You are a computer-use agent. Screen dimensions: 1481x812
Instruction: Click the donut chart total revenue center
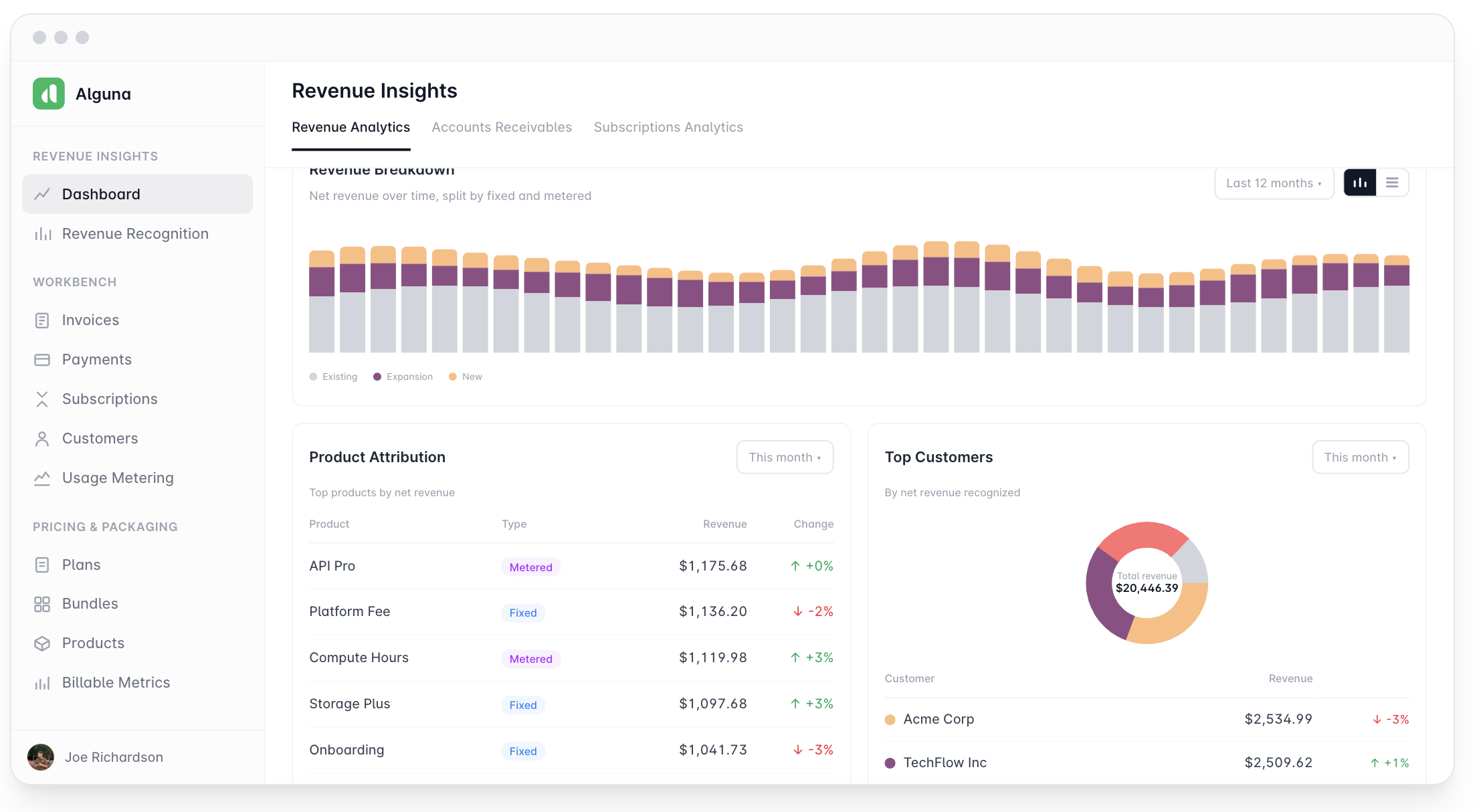click(1147, 583)
